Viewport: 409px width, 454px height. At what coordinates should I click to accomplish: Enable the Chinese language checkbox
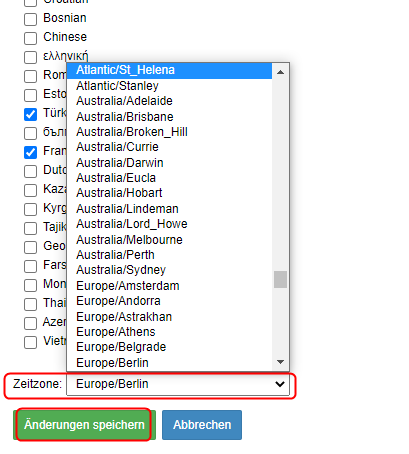tap(30, 38)
